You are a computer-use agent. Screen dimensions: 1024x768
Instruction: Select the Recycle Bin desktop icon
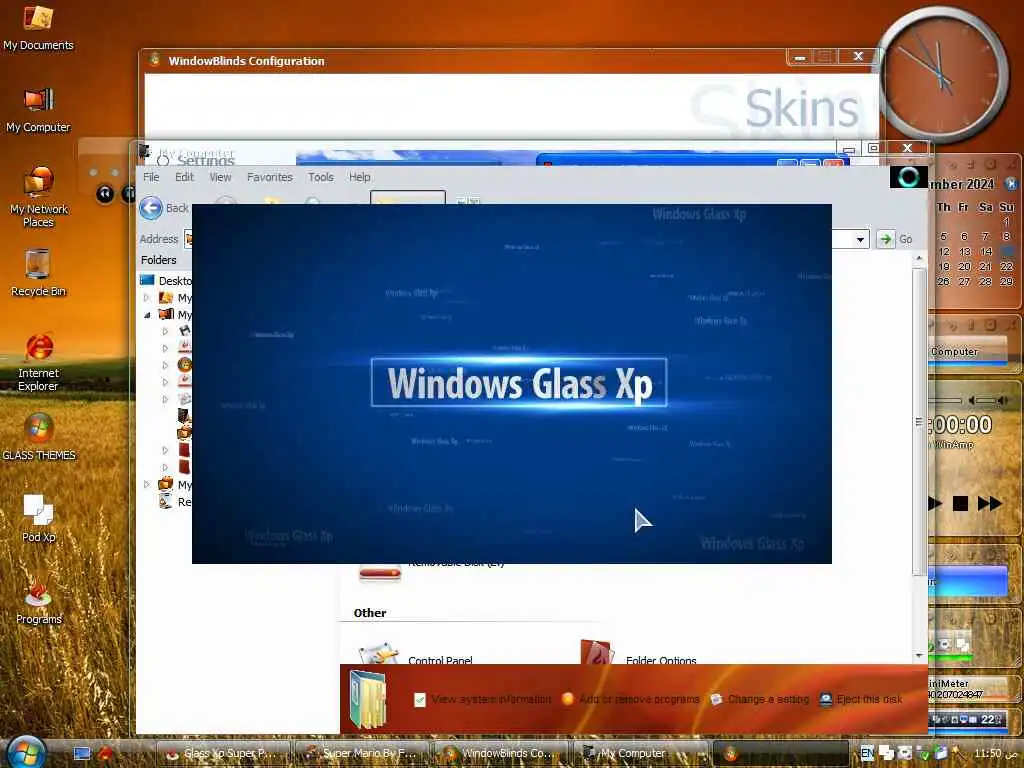pos(38,273)
